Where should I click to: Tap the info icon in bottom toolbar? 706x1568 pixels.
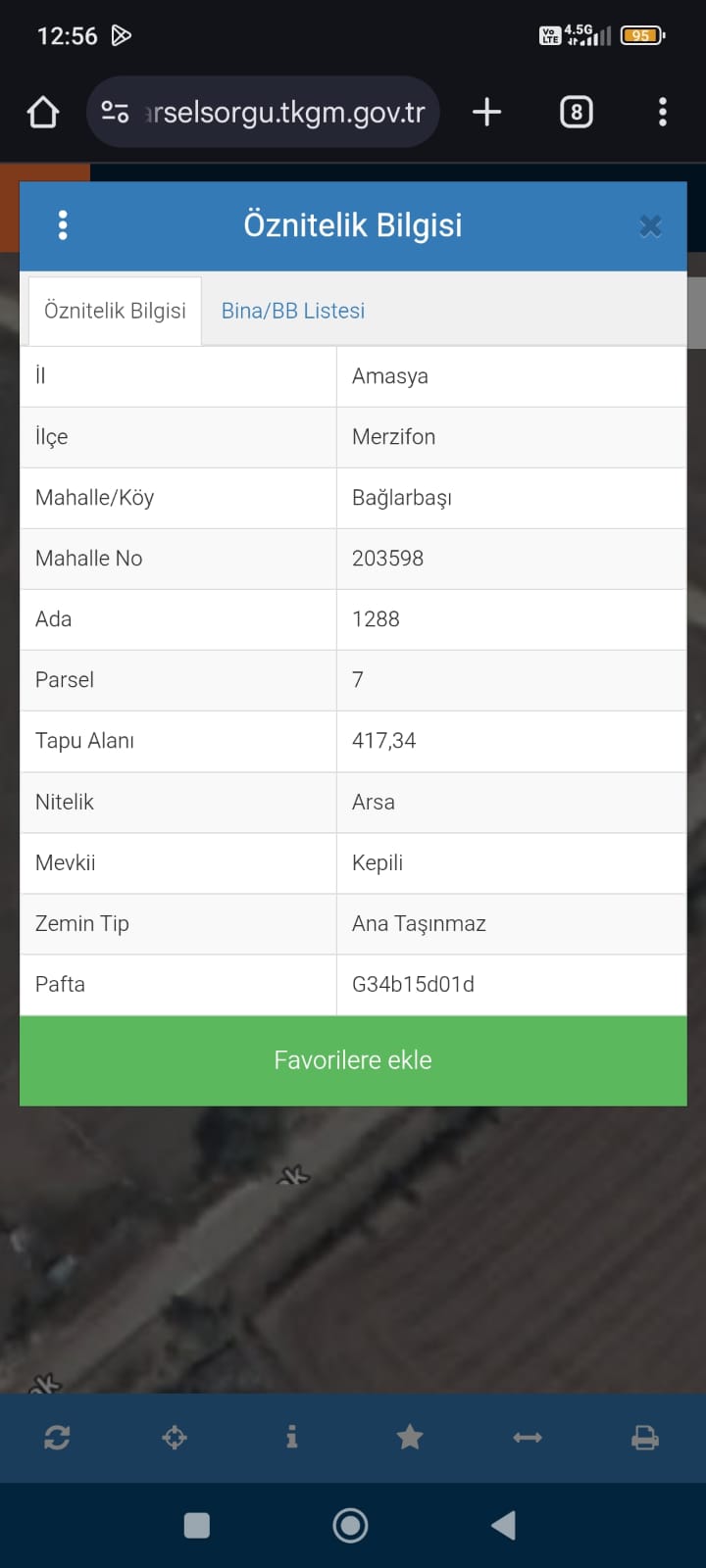pyautogui.click(x=291, y=1438)
